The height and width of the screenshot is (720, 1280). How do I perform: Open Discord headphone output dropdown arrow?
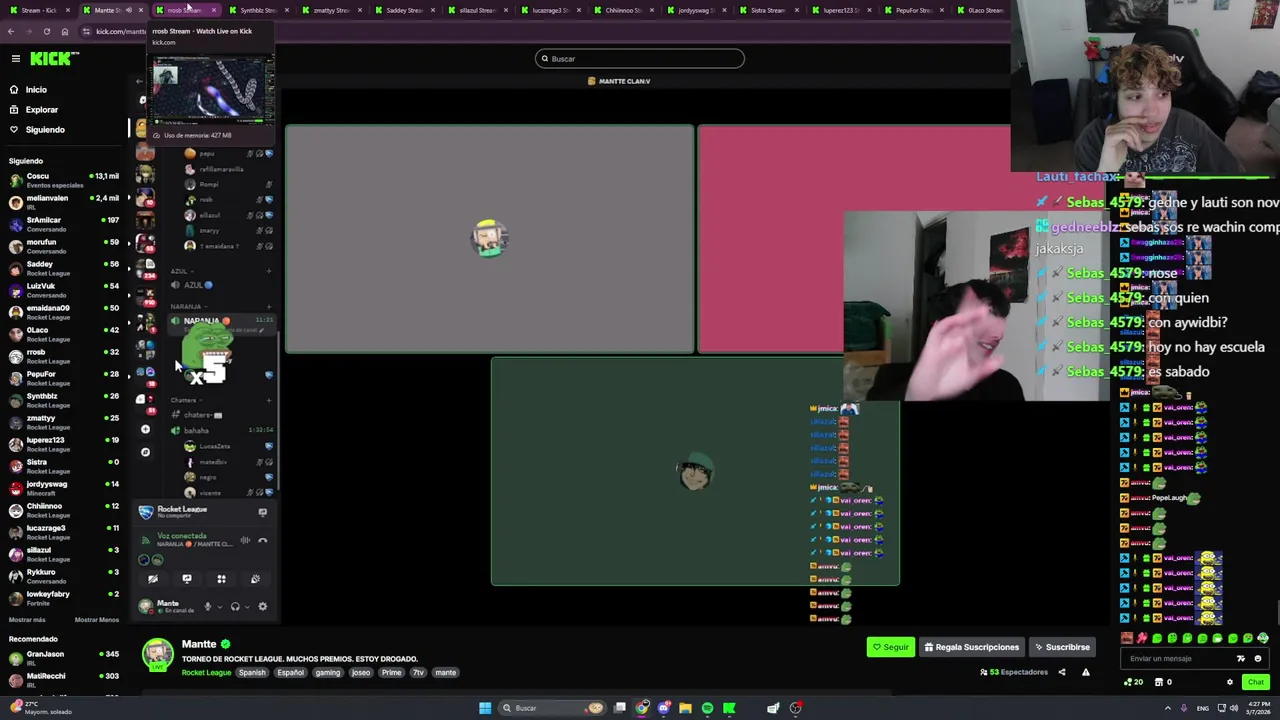[246, 606]
